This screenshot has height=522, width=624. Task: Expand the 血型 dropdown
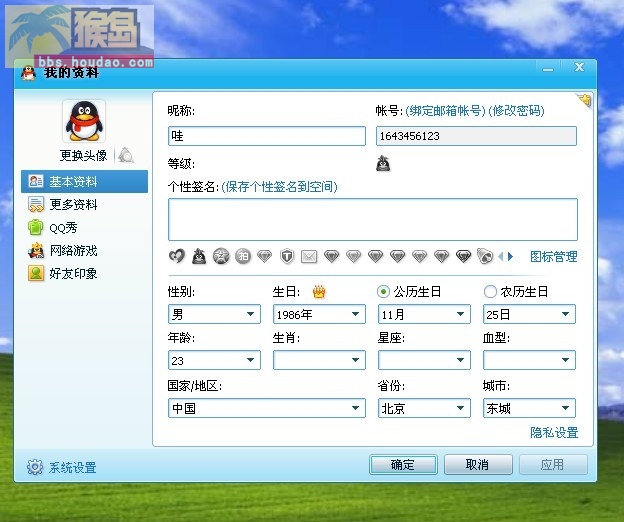529,360
